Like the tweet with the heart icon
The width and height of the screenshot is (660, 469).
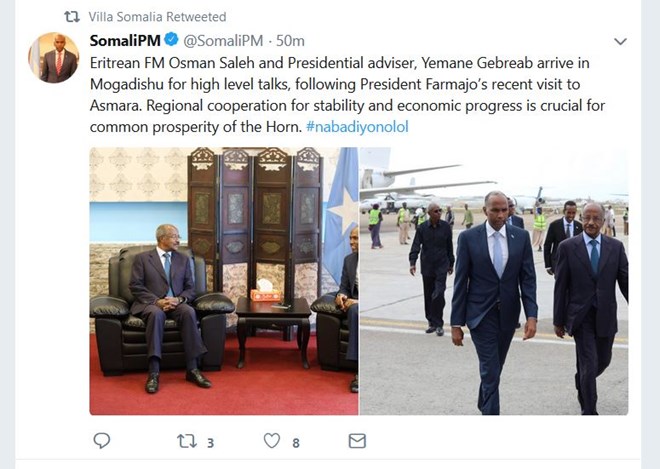pyautogui.click(x=271, y=441)
